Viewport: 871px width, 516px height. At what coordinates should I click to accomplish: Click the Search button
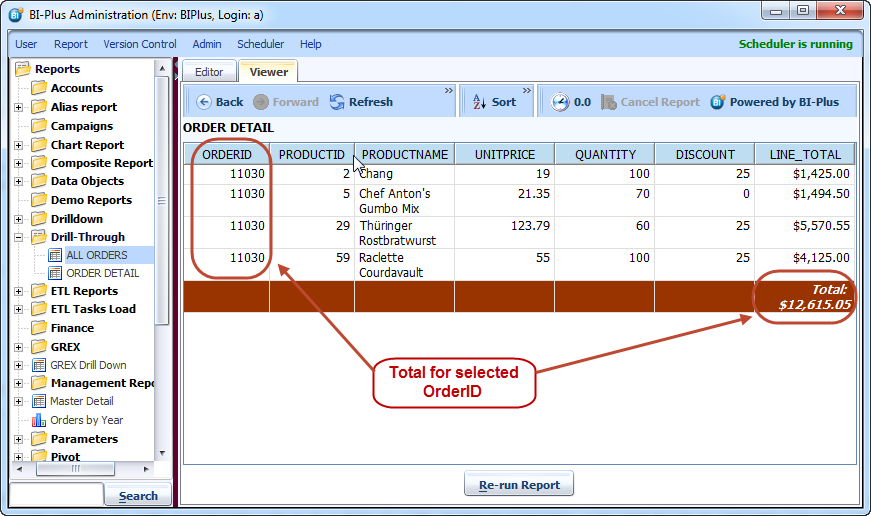click(x=138, y=495)
